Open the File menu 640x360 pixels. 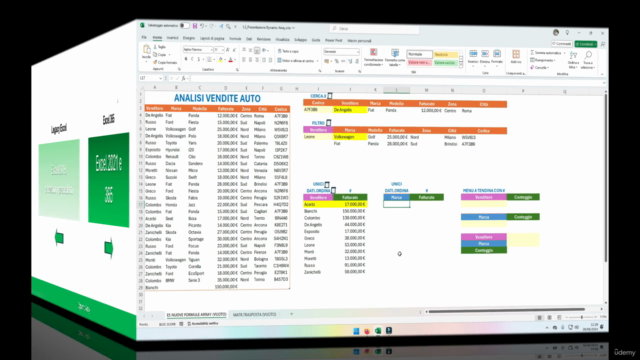coord(144,38)
